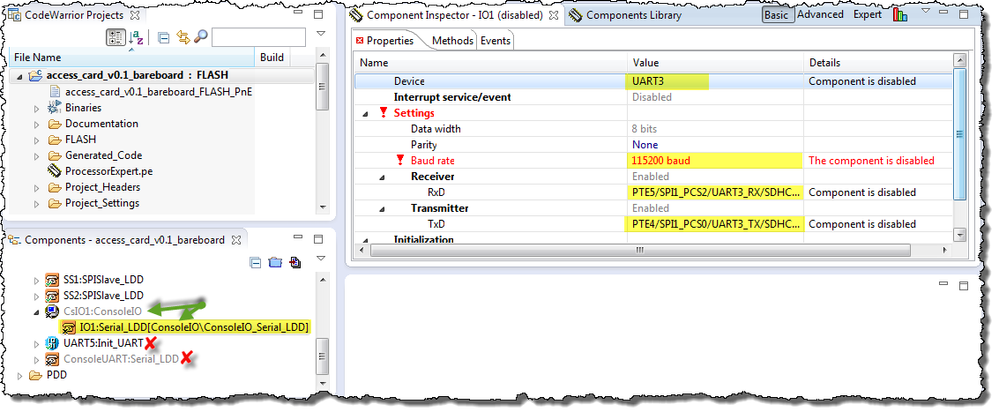Expand the PDD folder in Components

coord(20,376)
